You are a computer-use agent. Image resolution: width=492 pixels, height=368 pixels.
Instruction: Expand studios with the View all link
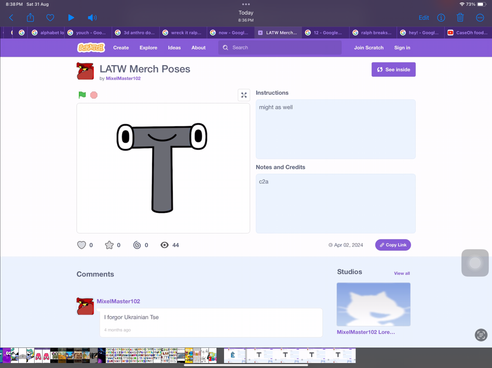pyautogui.click(x=402, y=273)
